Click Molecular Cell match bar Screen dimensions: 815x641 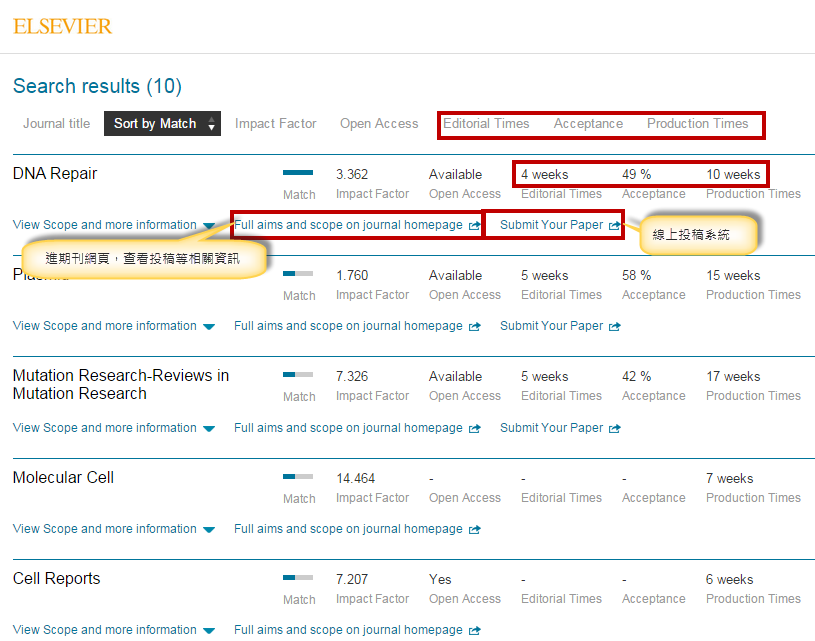(298, 476)
